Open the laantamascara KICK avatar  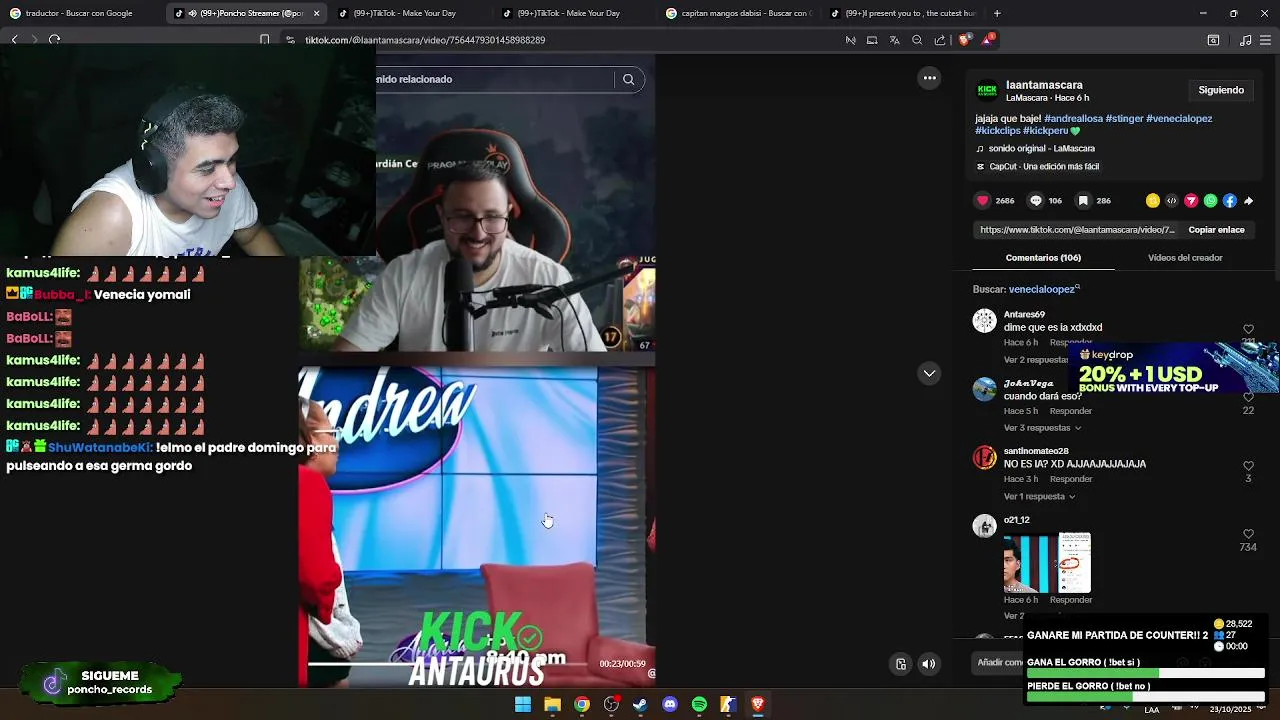point(987,90)
